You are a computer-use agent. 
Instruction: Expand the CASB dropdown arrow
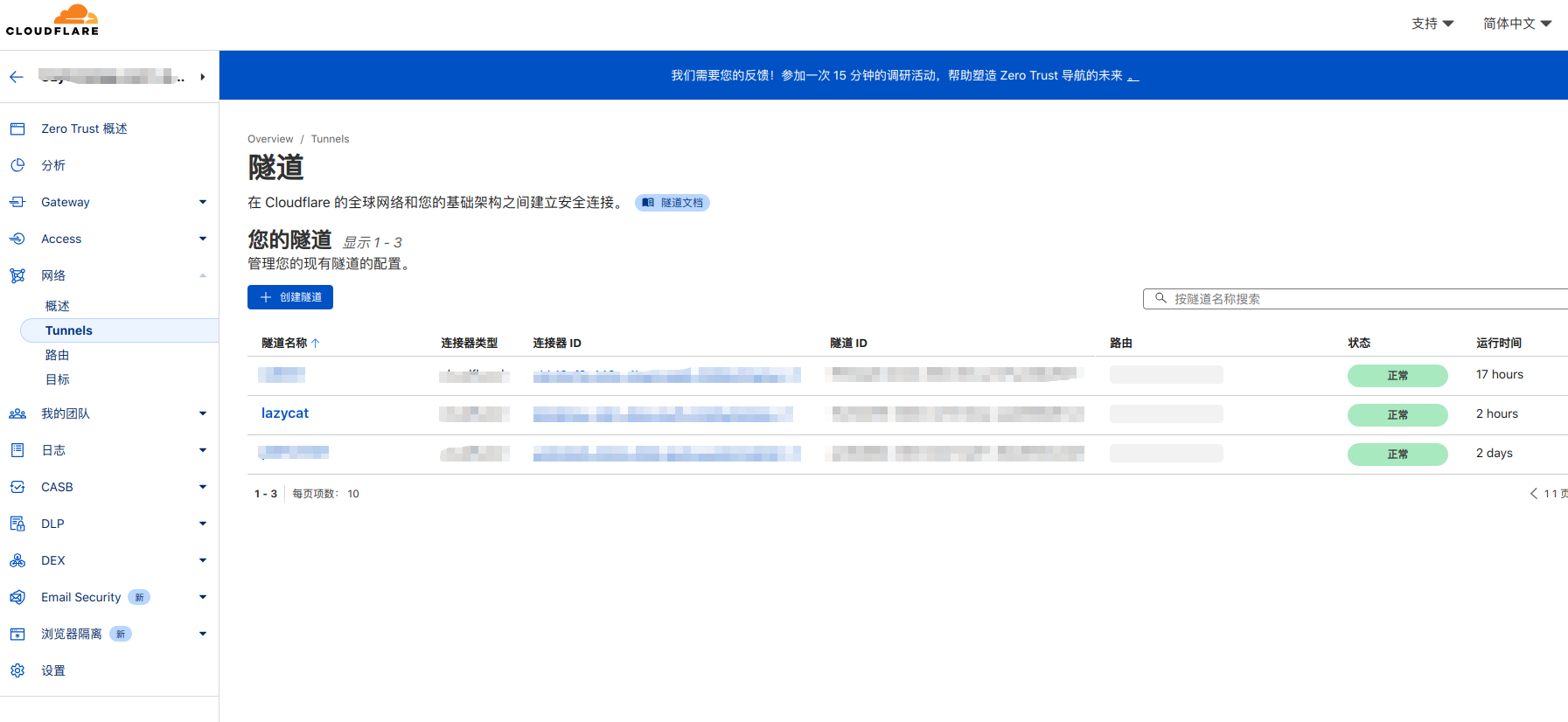pyautogui.click(x=203, y=487)
